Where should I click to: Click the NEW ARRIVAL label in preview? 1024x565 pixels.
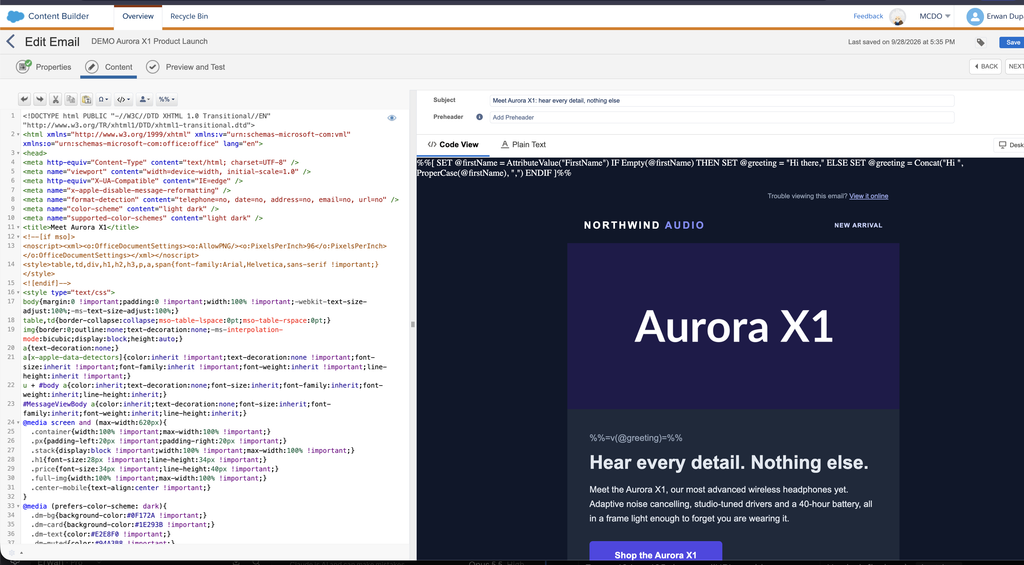coord(858,225)
